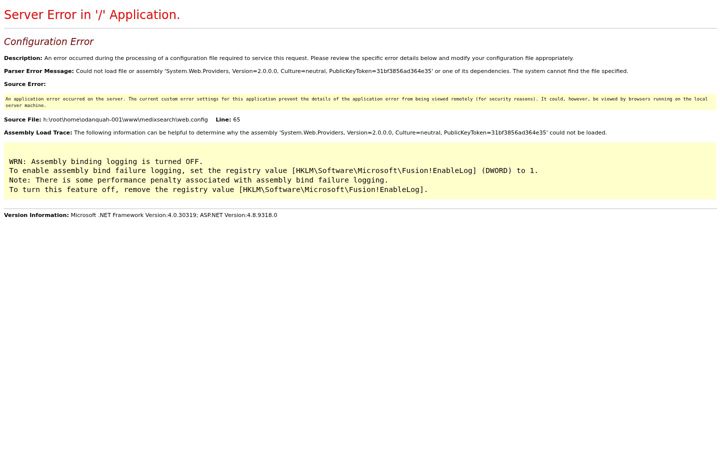
Task: Click the 'Parser Error Message:' label
Action: coord(39,71)
